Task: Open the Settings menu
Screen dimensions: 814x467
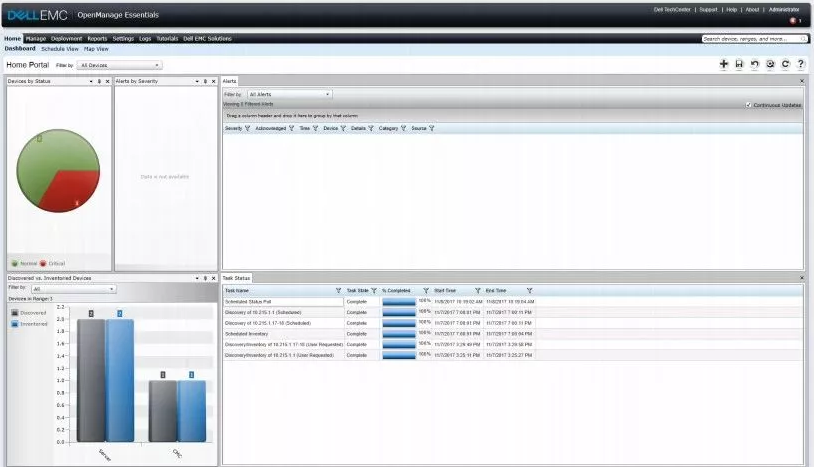Action: coord(123,39)
